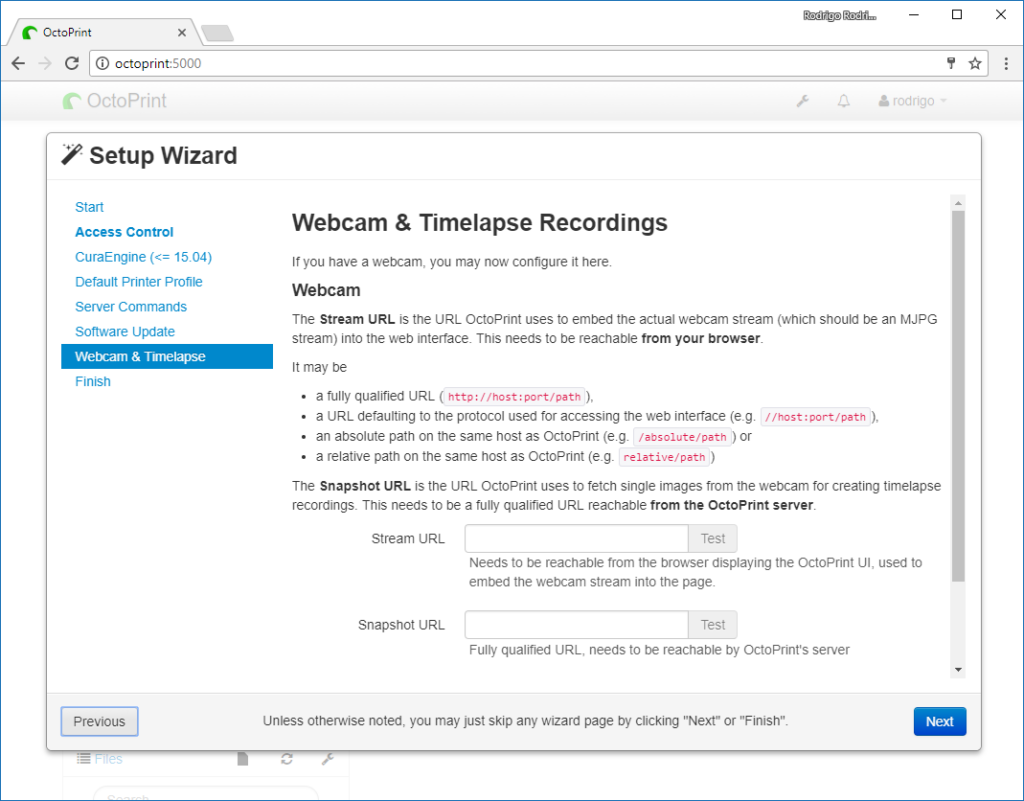Go back using browser back arrow
The height and width of the screenshot is (801, 1024).
pyautogui.click(x=18, y=63)
